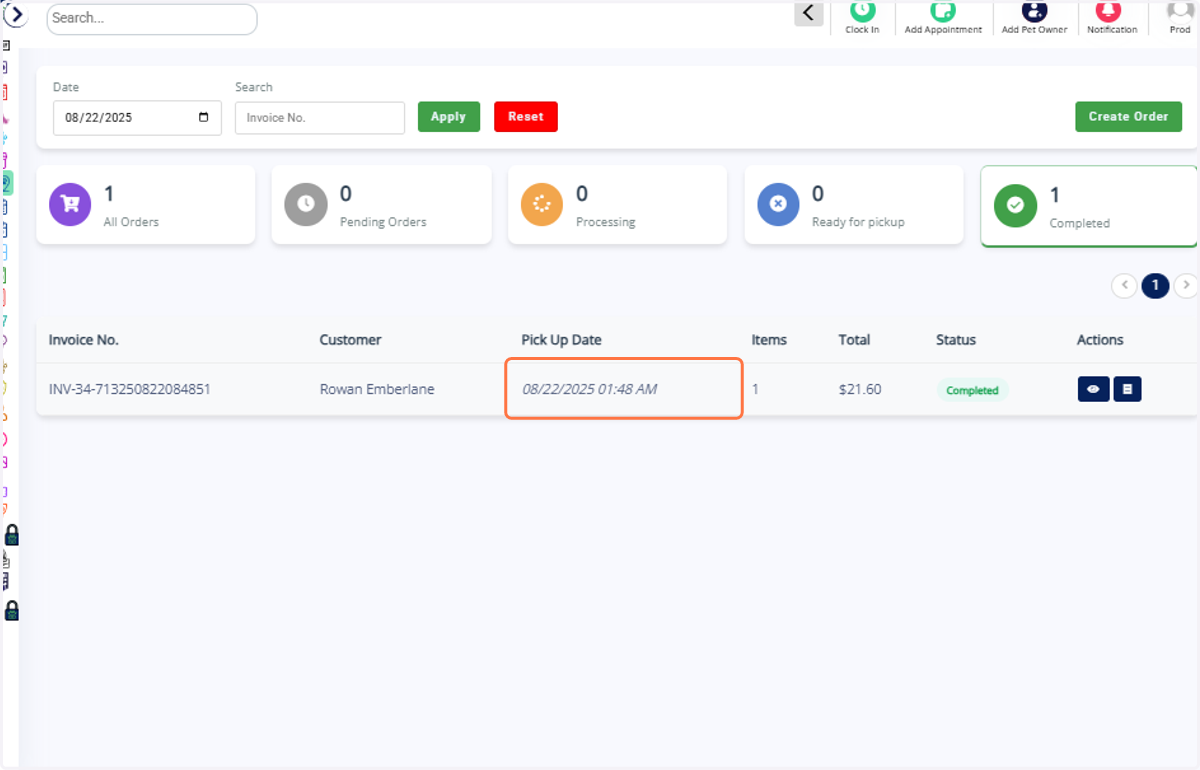
Task: Click the Pick Up Date column header
Action: coord(561,340)
